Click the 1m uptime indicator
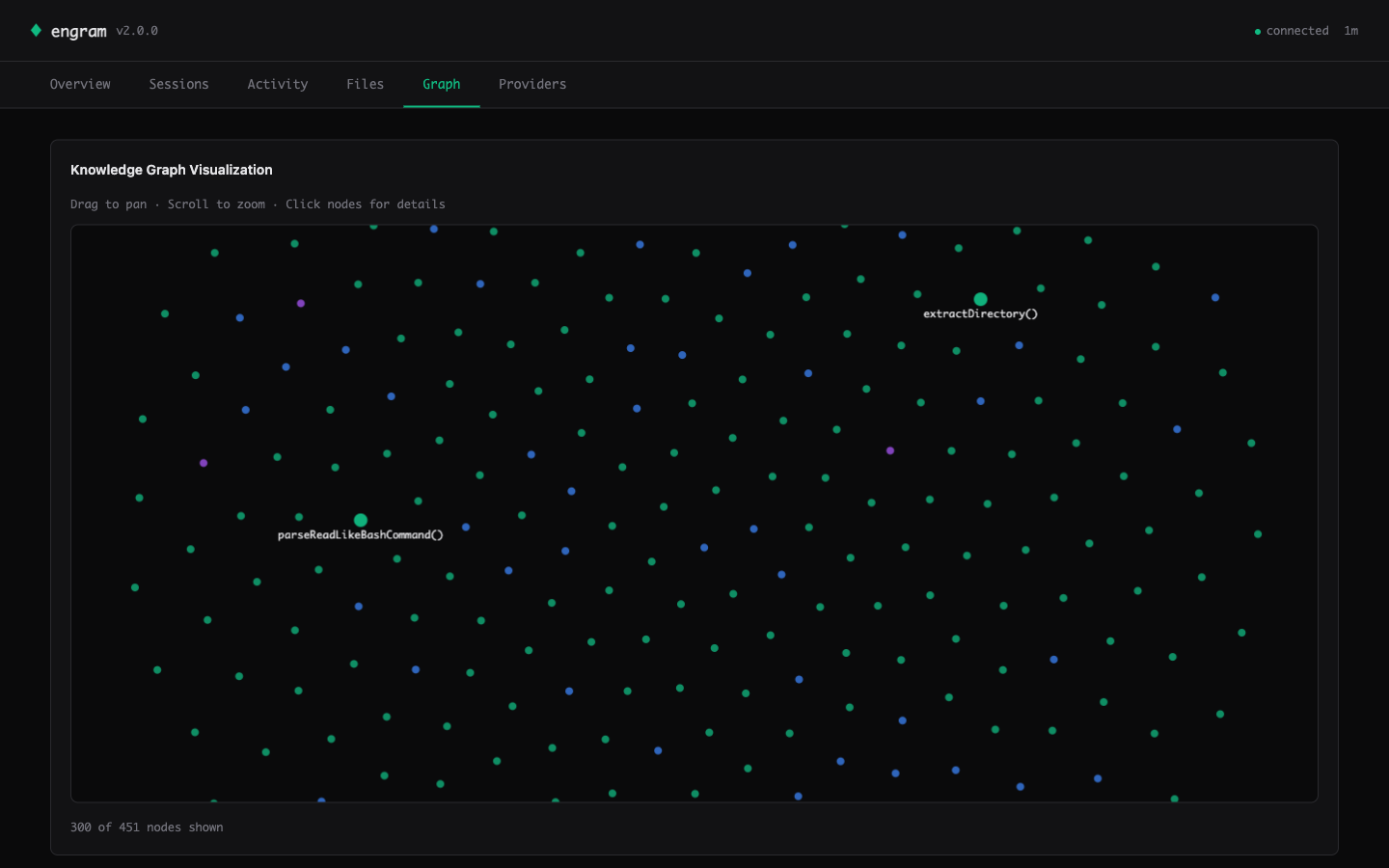The width and height of the screenshot is (1389, 868). click(x=1351, y=30)
